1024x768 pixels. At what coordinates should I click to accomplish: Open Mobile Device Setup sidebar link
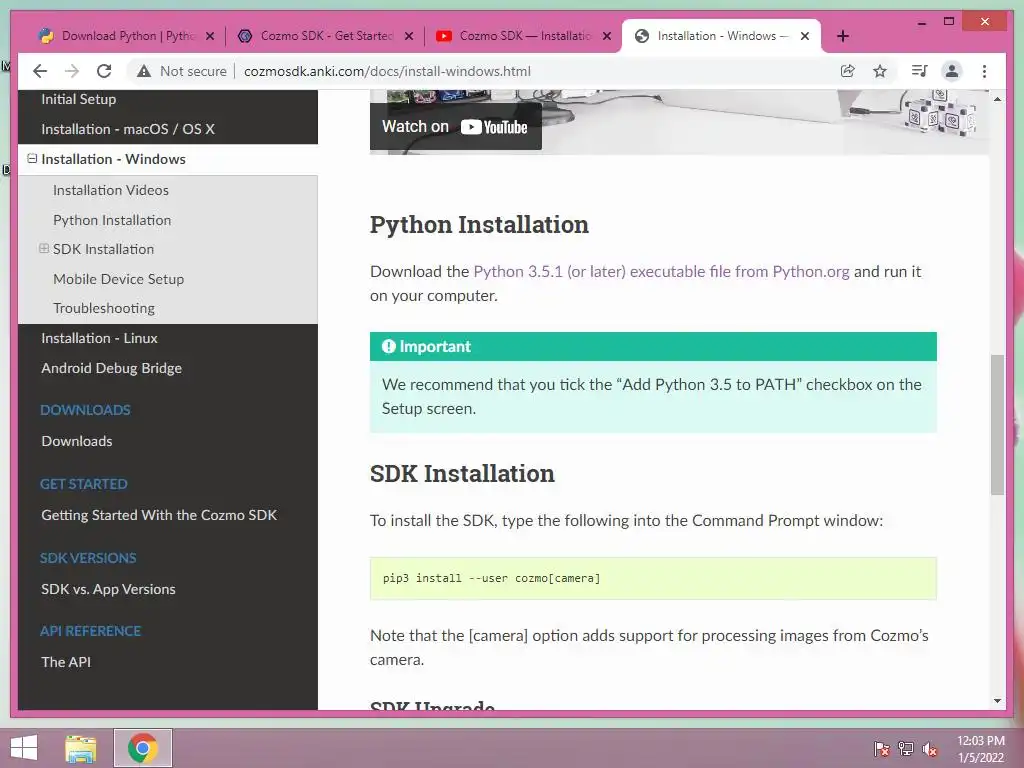tap(118, 279)
